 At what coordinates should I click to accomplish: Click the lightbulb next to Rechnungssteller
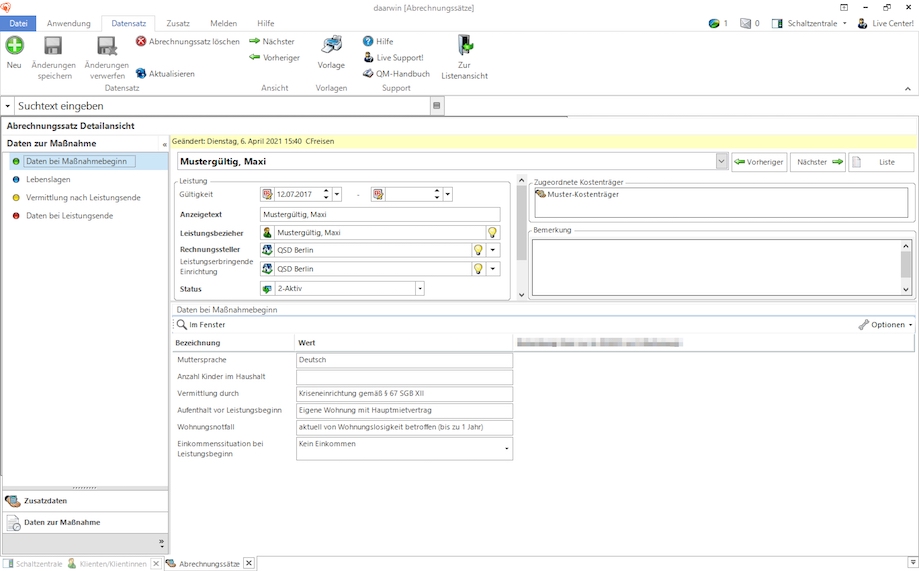coord(478,250)
